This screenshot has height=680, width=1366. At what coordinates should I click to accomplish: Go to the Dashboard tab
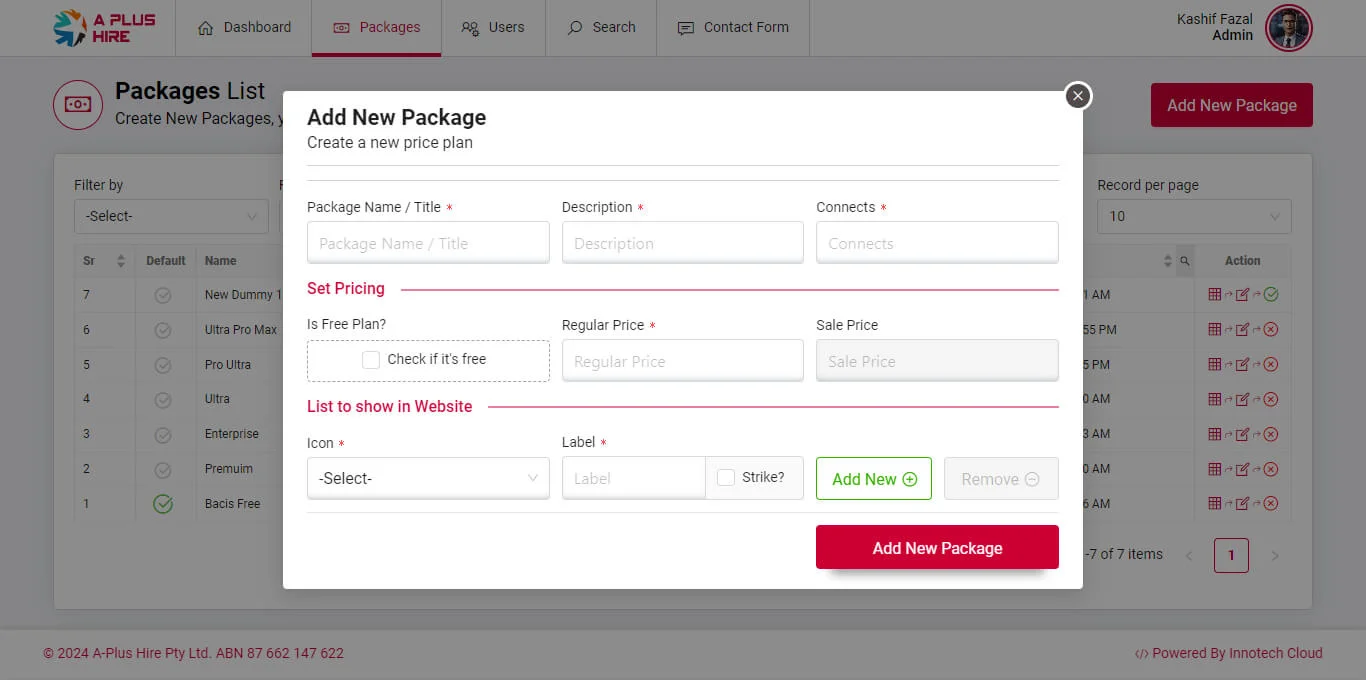[244, 28]
